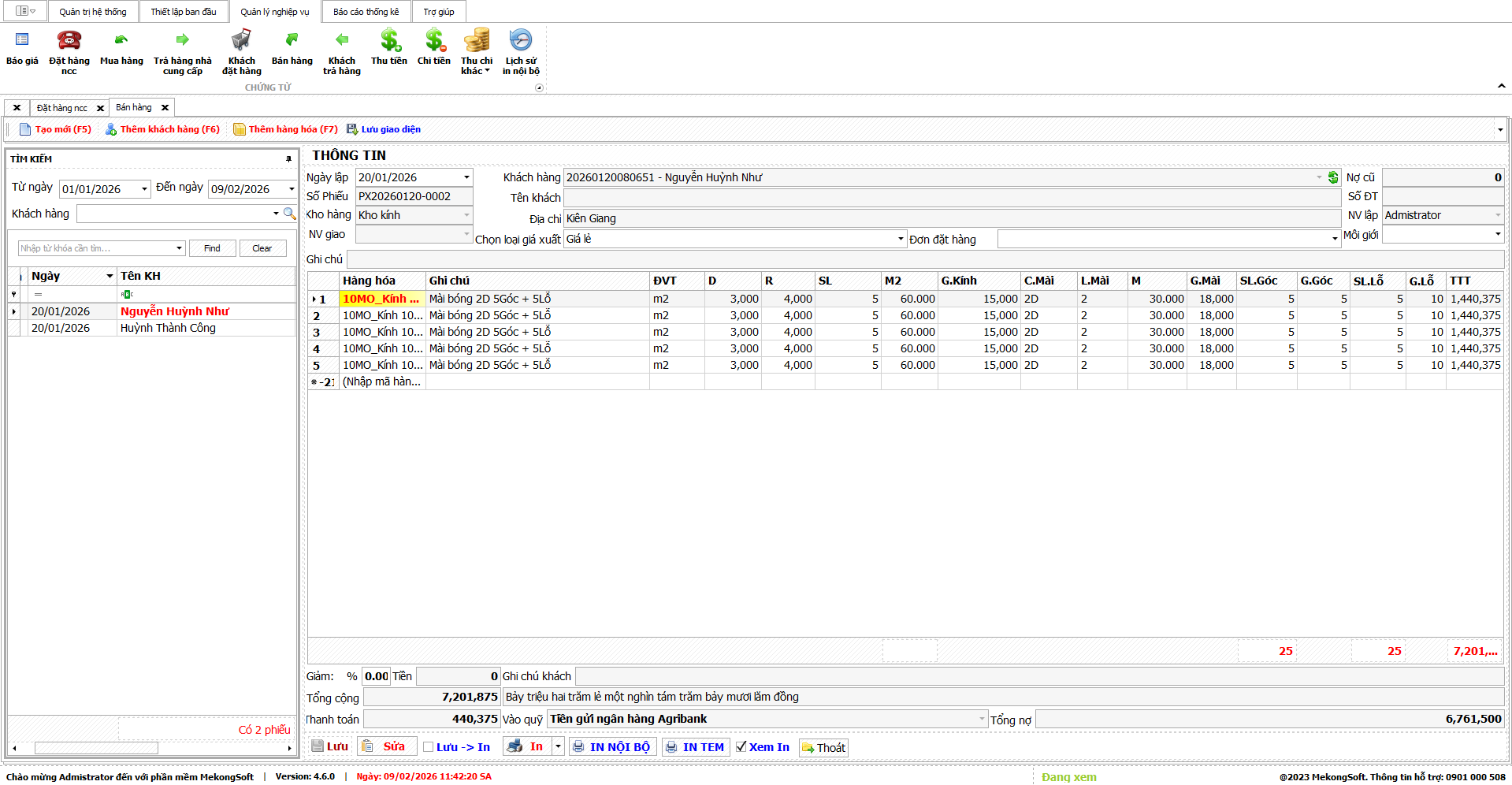Click the Find button
1512x785 pixels.
point(212,248)
